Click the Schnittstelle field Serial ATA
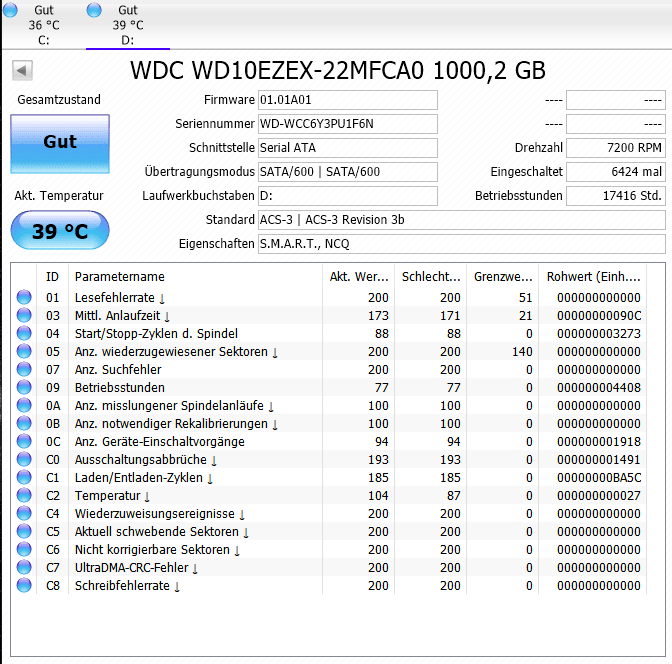 point(348,148)
